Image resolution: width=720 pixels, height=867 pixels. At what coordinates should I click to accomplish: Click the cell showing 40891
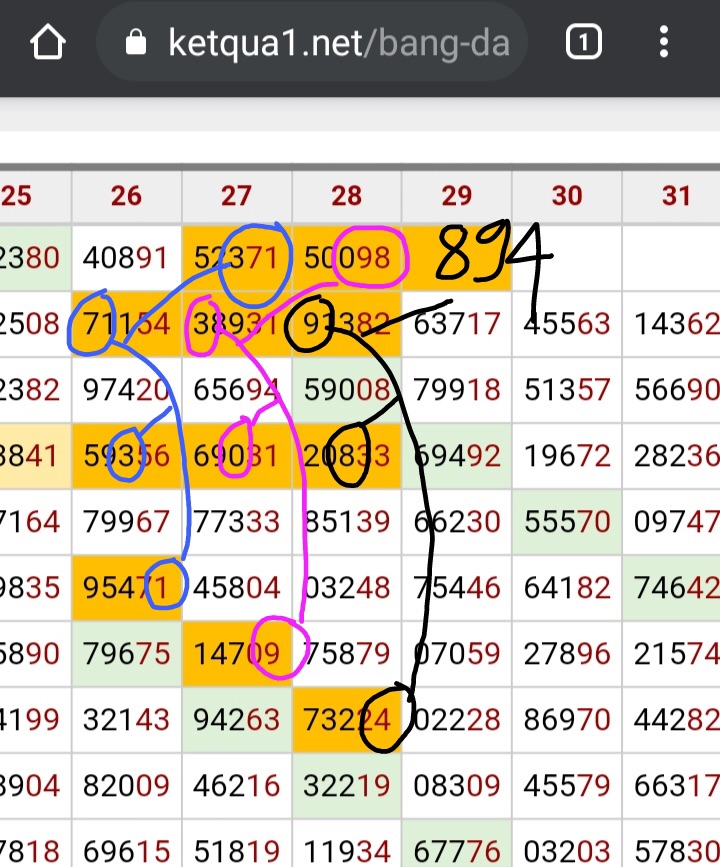point(126,258)
